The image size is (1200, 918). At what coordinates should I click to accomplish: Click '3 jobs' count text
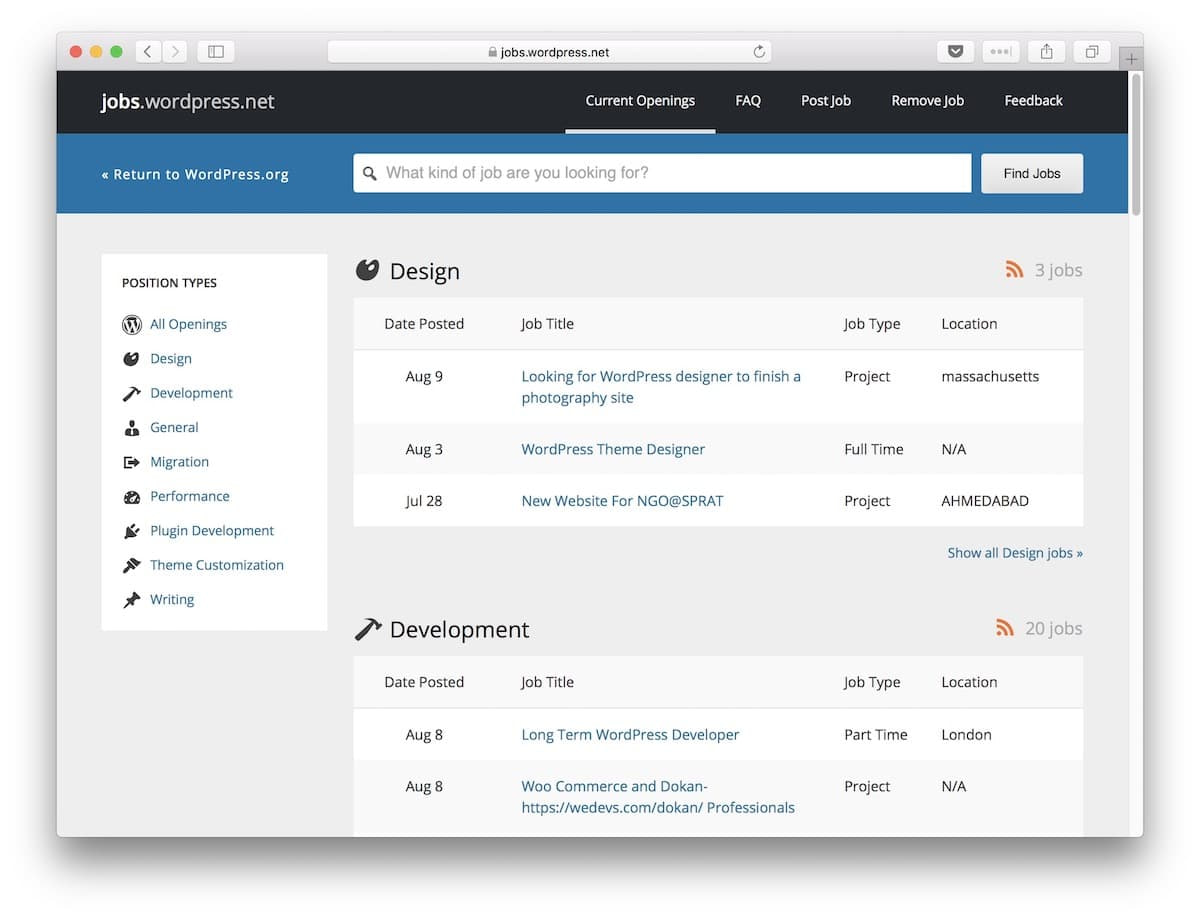[x=1058, y=270]
